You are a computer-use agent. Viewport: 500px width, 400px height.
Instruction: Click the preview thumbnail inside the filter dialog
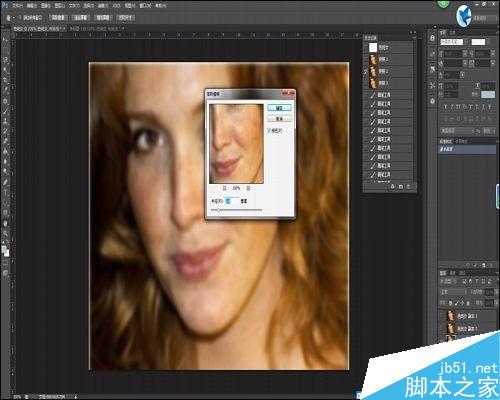click(x=236, y=144)
